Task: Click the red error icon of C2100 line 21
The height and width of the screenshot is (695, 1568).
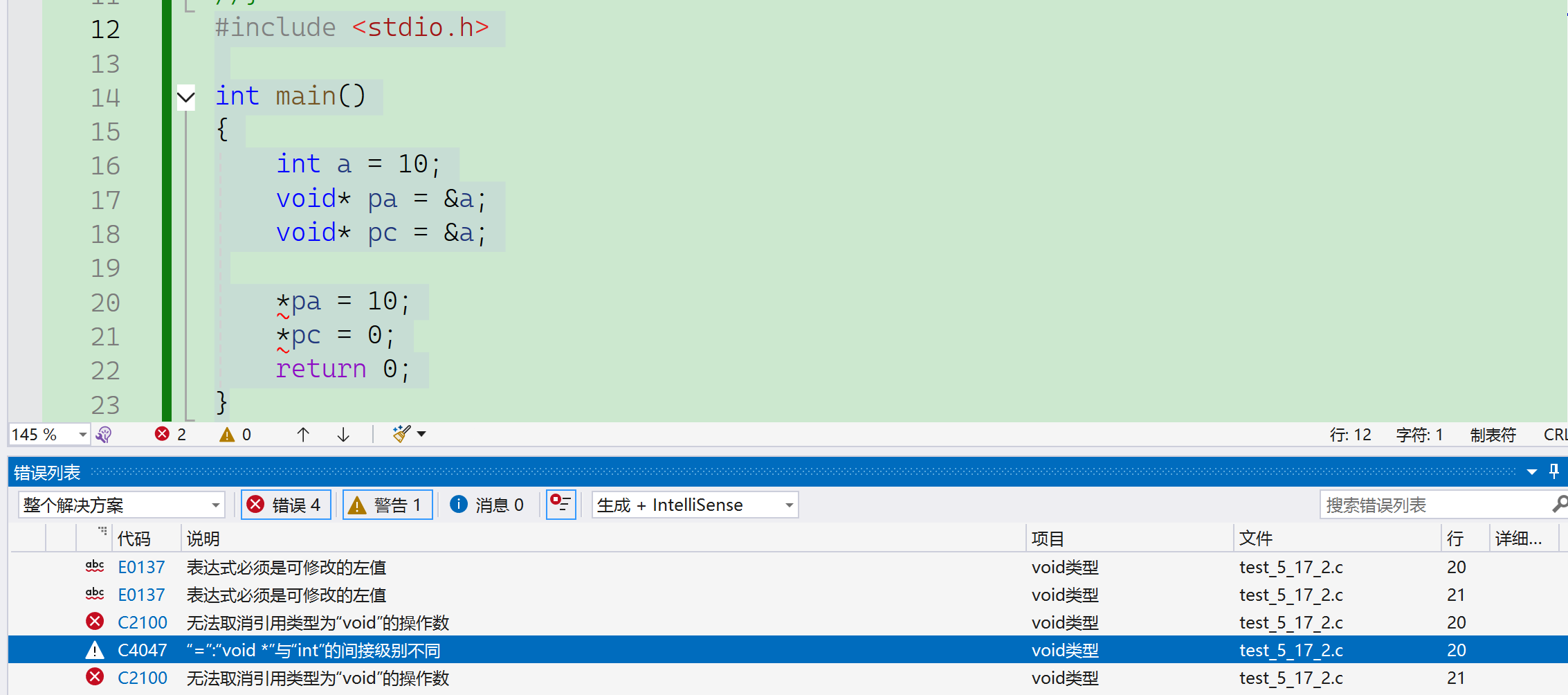Action: click(x=95, y=677)
